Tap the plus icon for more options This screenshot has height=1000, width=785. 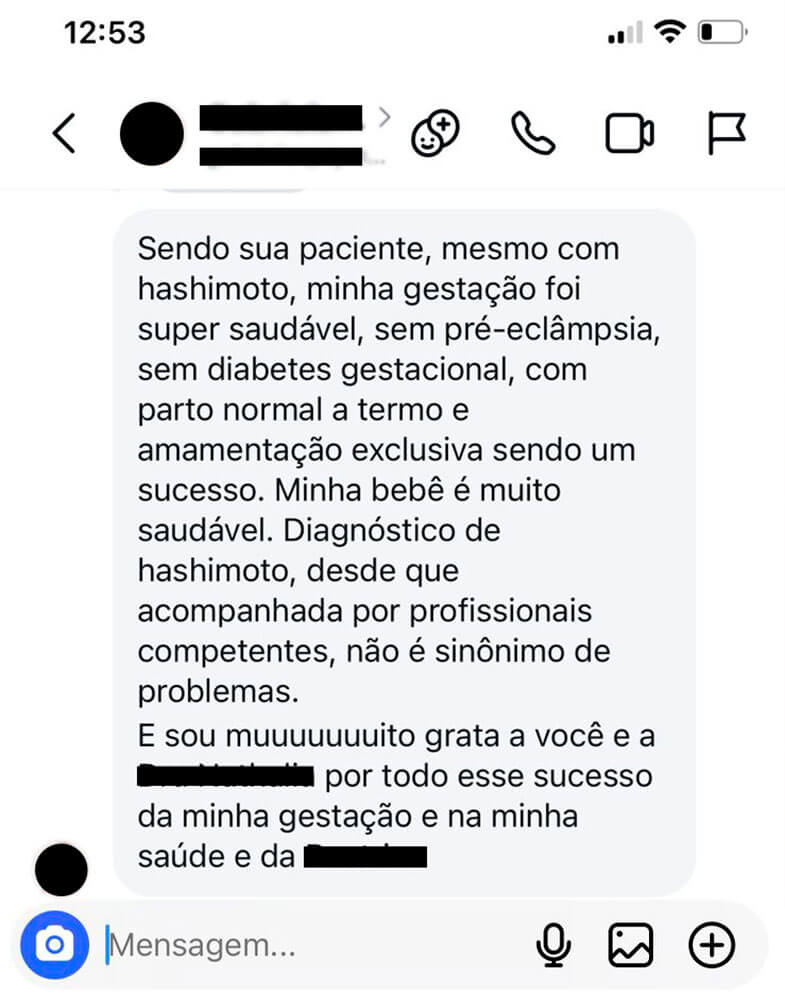pos(712,945)
